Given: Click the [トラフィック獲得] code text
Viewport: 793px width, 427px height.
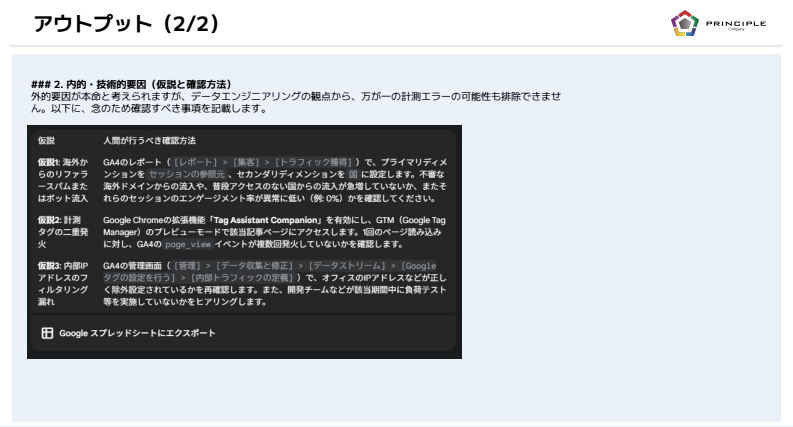Looking at the screenshot, I should 314,162.
